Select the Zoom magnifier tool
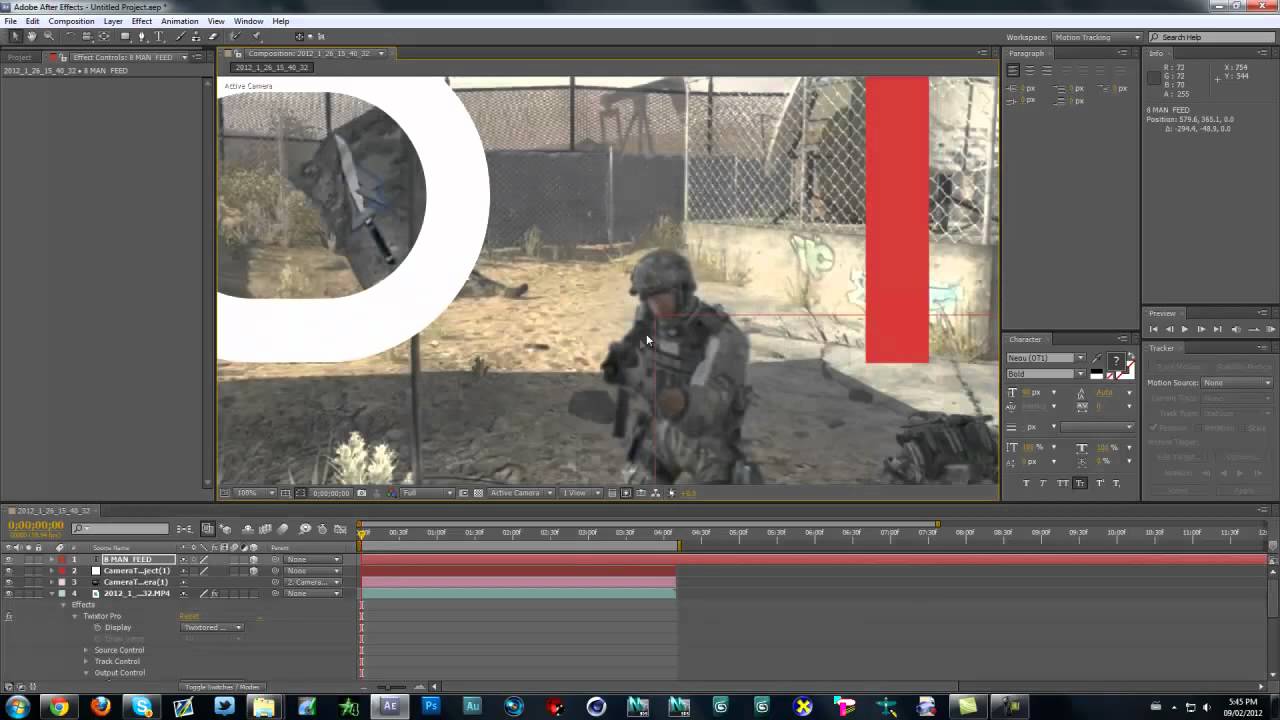Image resolution: width=1280 pixels, height=720 pixels. click(48, 37)
